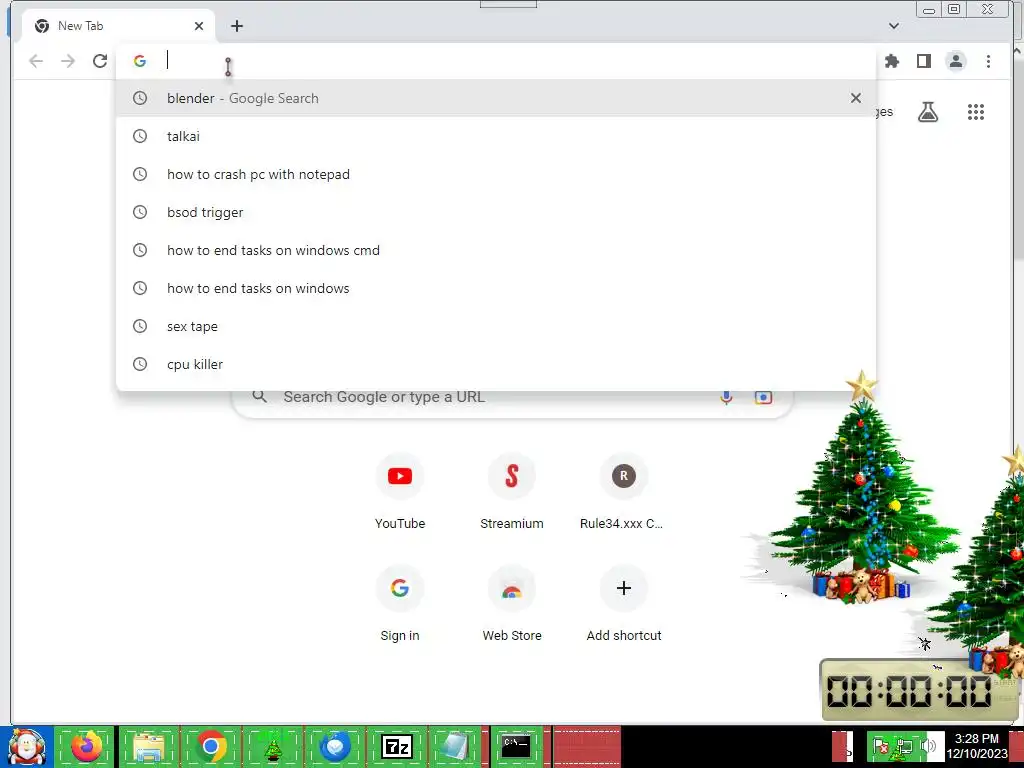Click clock icon beside cpu killer
This screenshot has width=1024, height=768.
point(140,364)
